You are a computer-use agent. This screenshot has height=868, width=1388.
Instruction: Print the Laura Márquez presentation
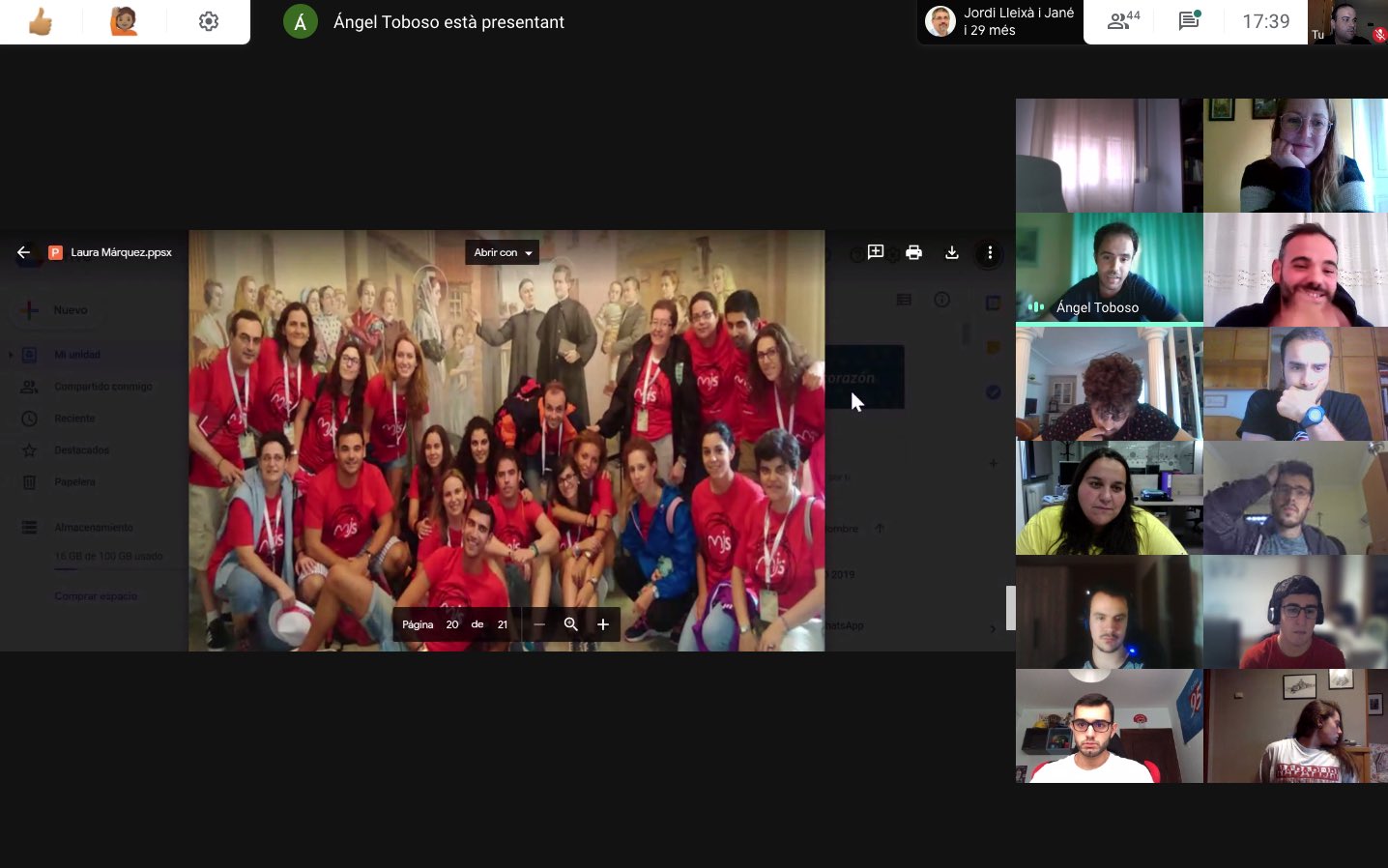point(913,252)
